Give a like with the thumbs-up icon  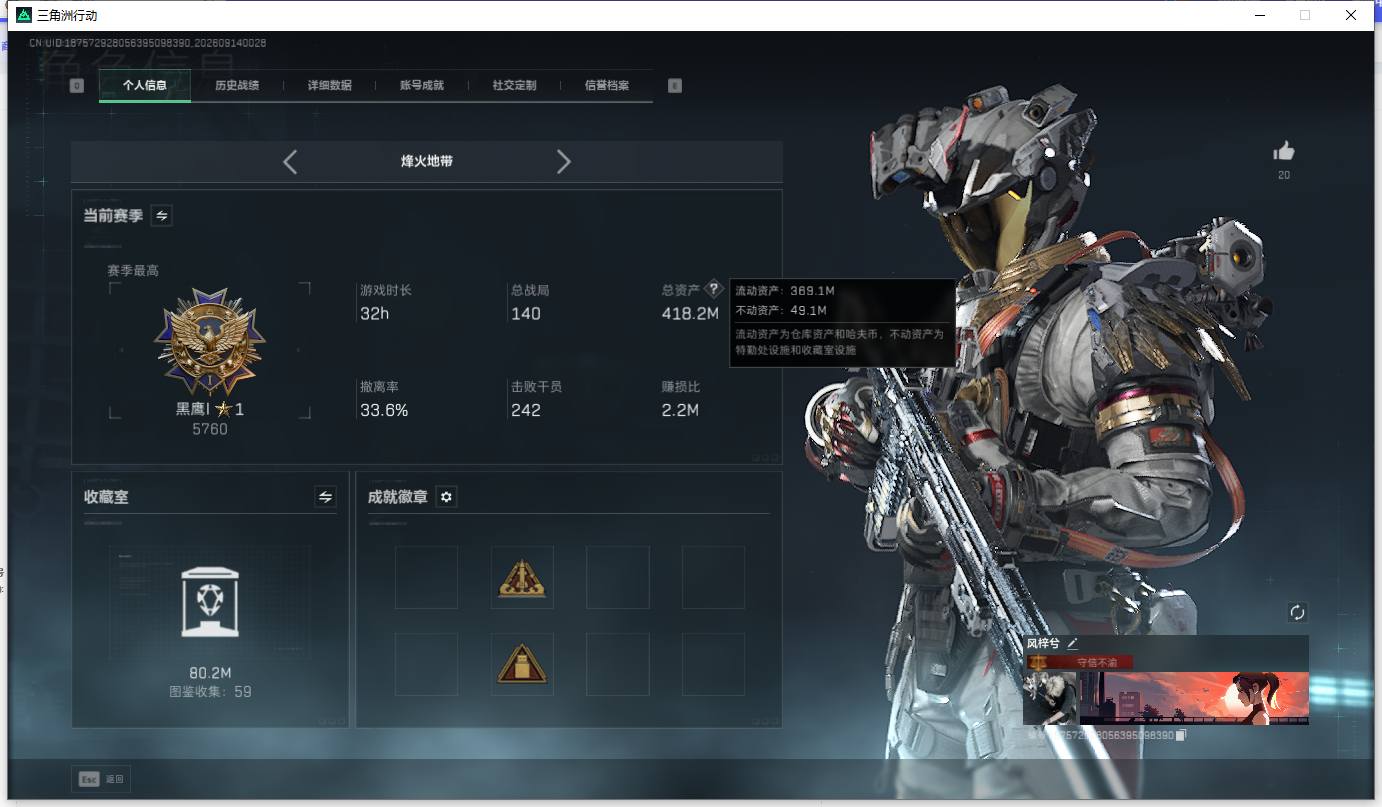coord(1284,151)
